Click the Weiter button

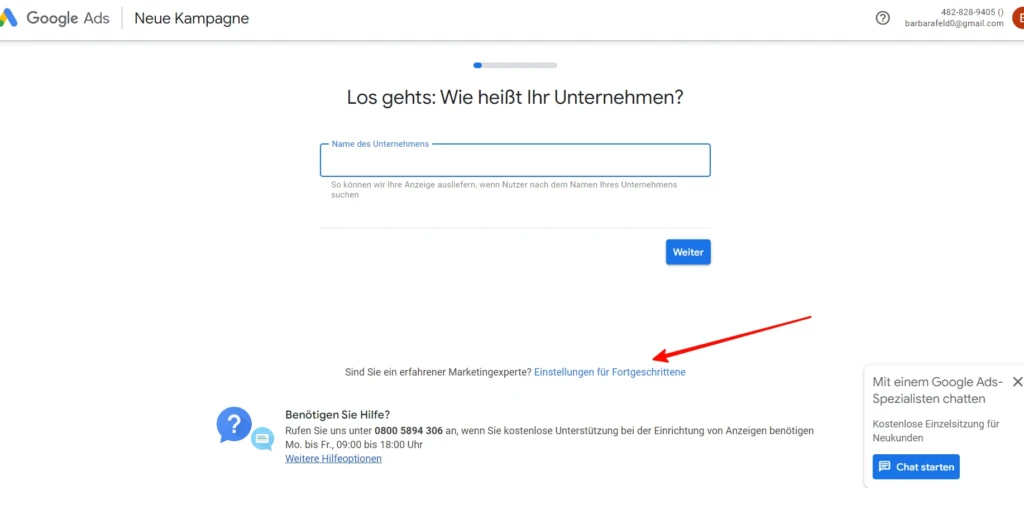click(x=688, y=252)
